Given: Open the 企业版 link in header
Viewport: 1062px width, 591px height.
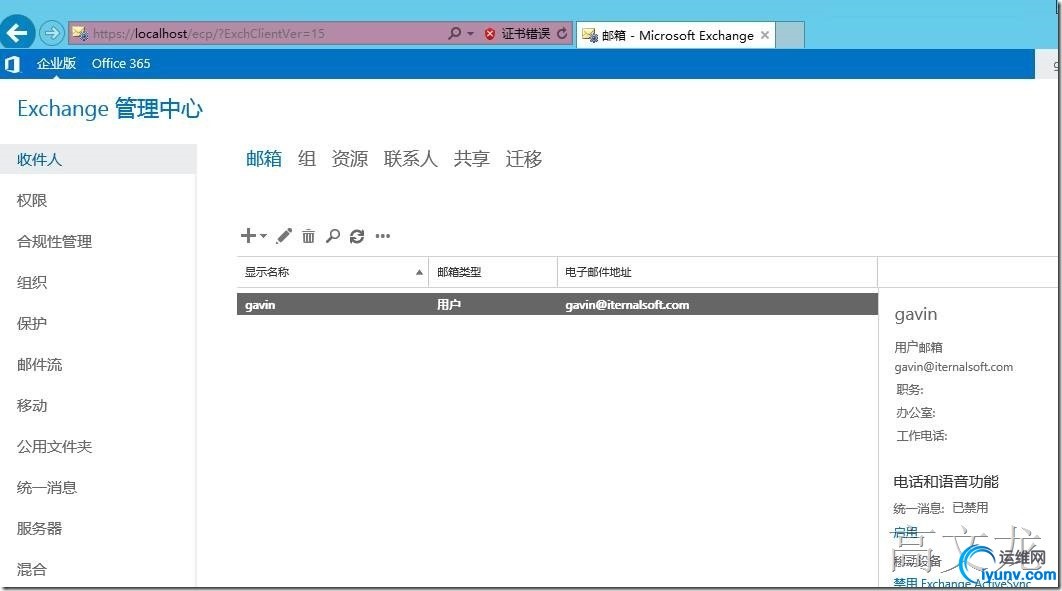Looking at the screenshot, I should coord(56,64).
